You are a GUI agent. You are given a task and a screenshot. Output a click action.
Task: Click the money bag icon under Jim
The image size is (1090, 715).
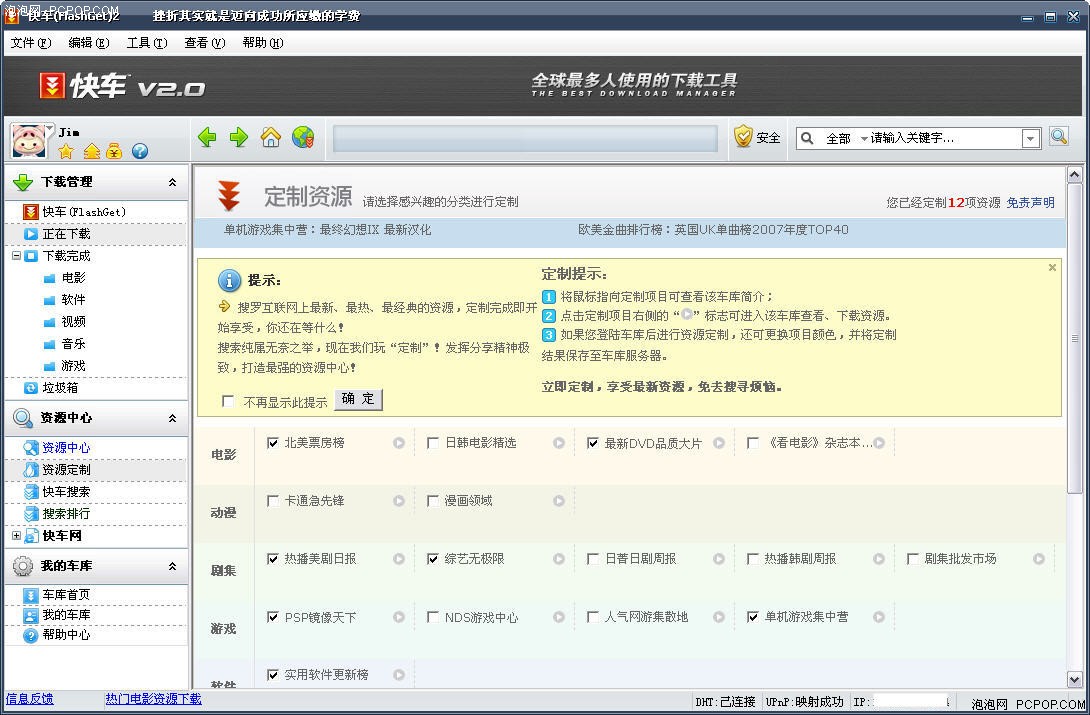pyautogui.click(x=115, y=151)
